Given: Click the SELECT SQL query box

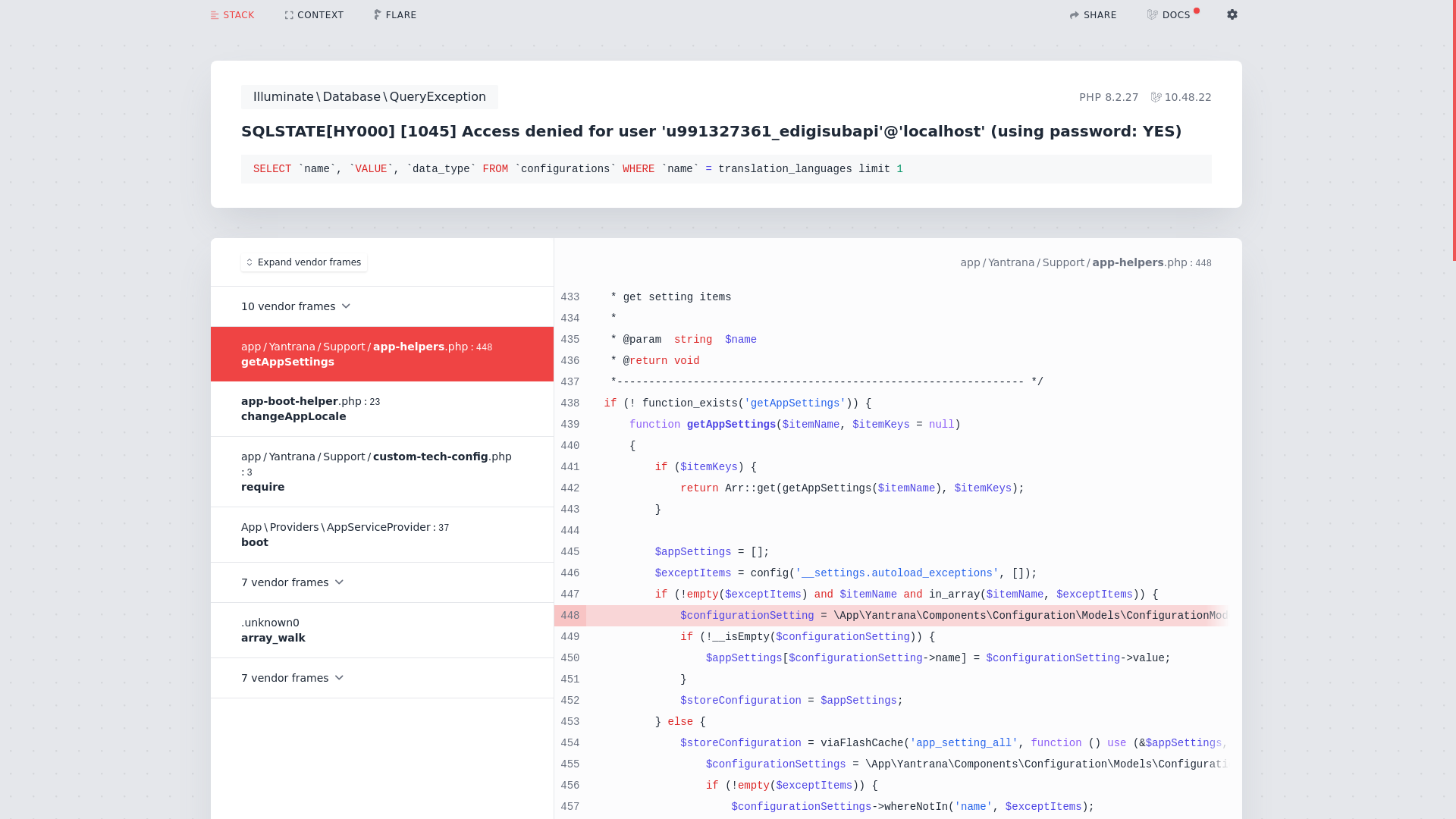Looking at the screenshot, I should 726,169.
